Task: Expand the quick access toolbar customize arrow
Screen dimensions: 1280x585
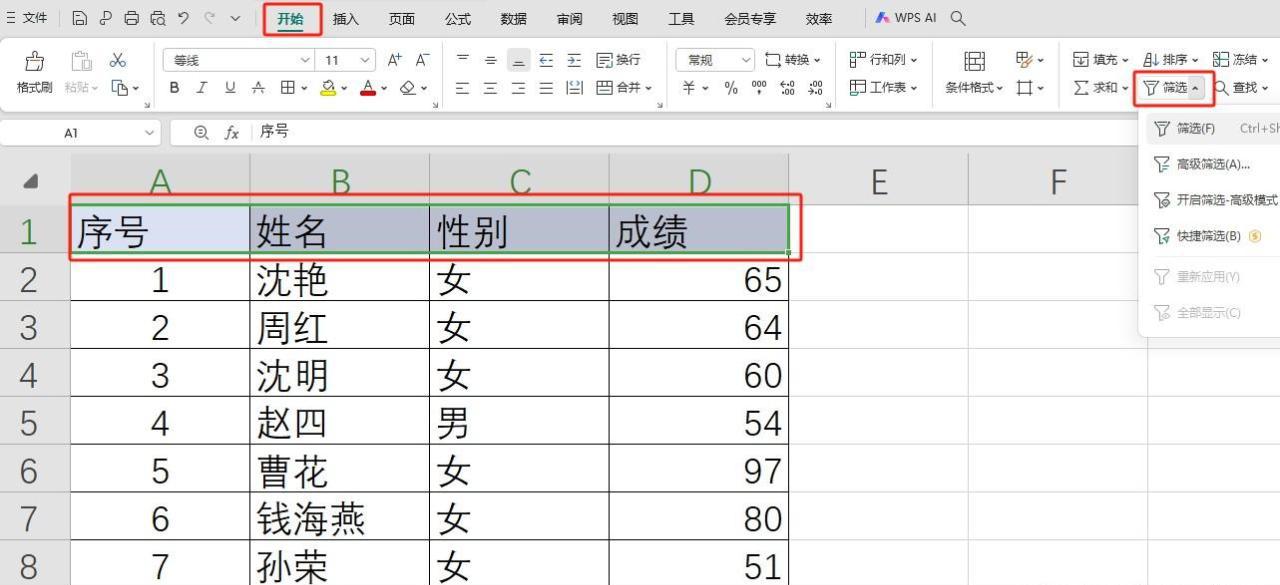Action: (x=235, y=18)
